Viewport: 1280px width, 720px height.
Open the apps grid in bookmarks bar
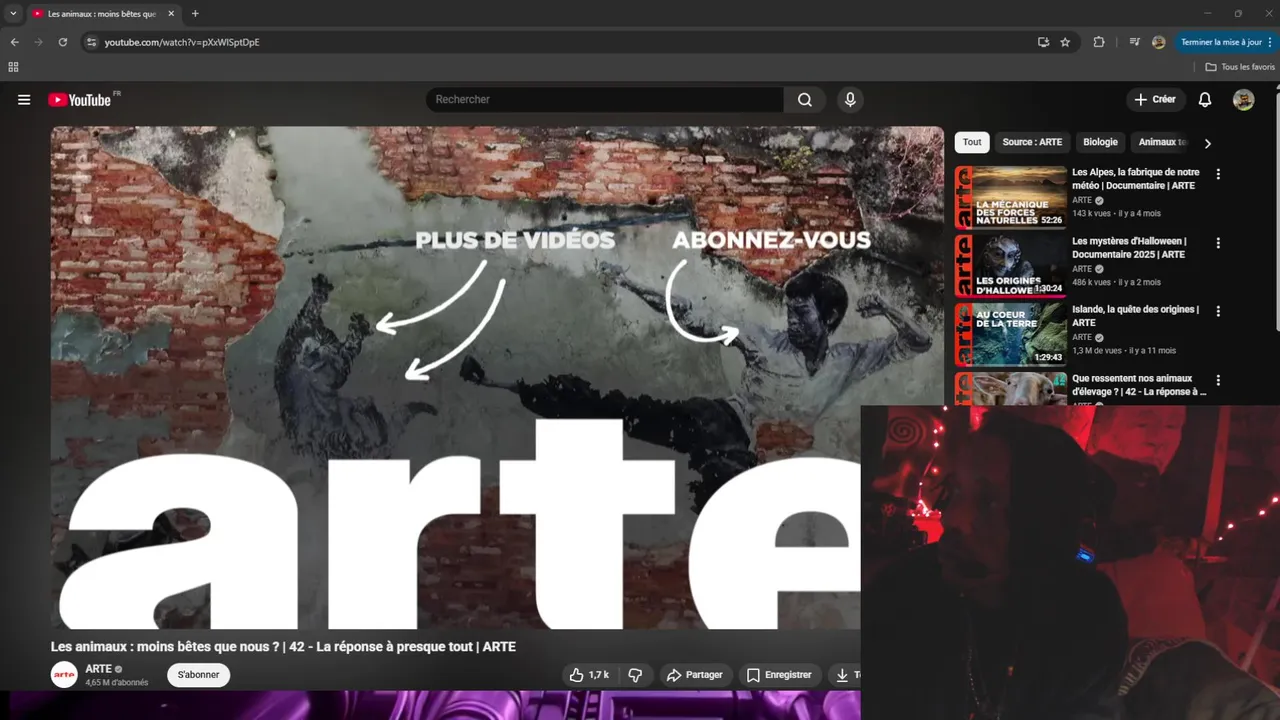click(x=13, y=67)
